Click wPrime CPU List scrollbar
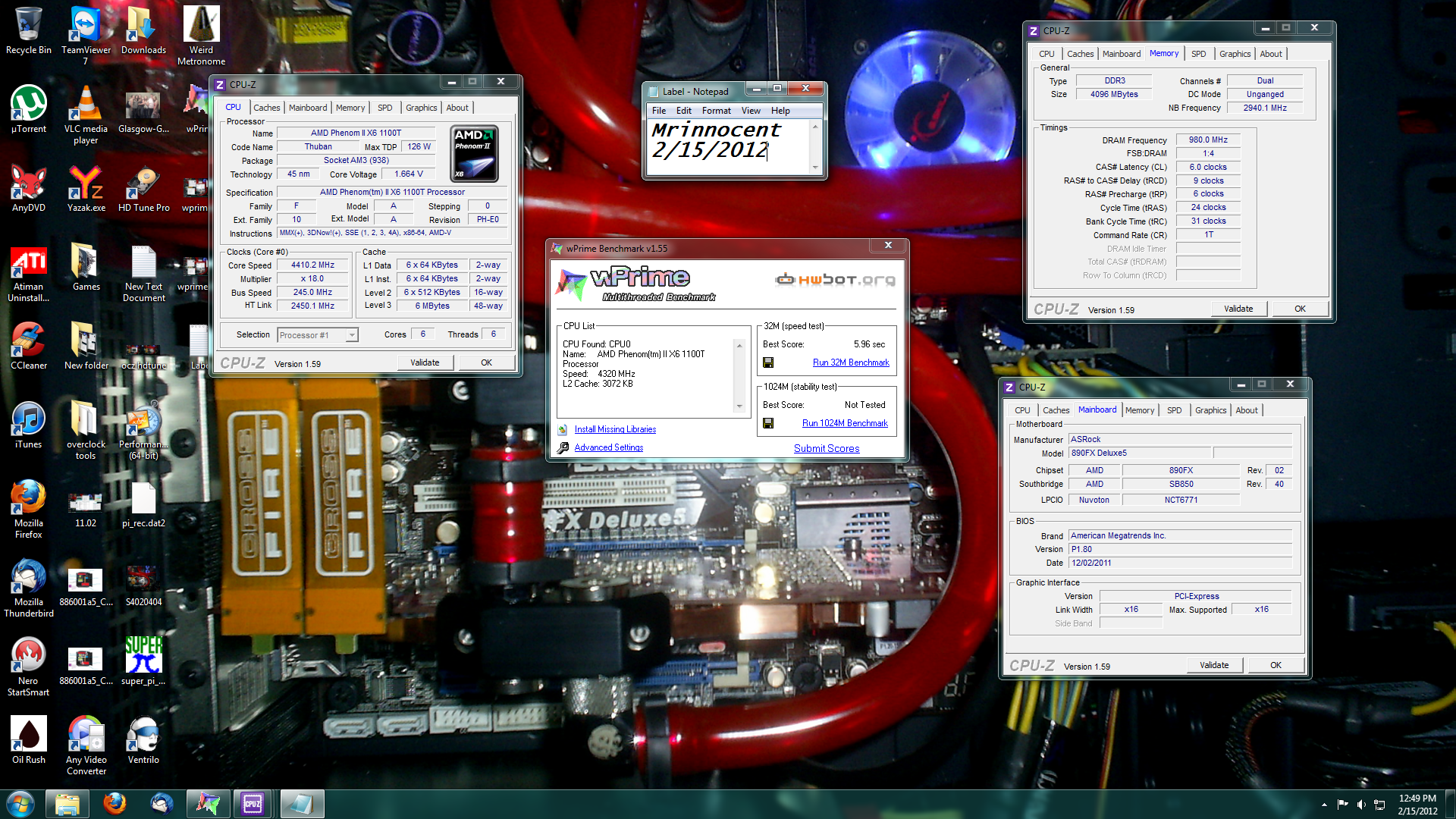1456x819 pixels. point(739,375)
